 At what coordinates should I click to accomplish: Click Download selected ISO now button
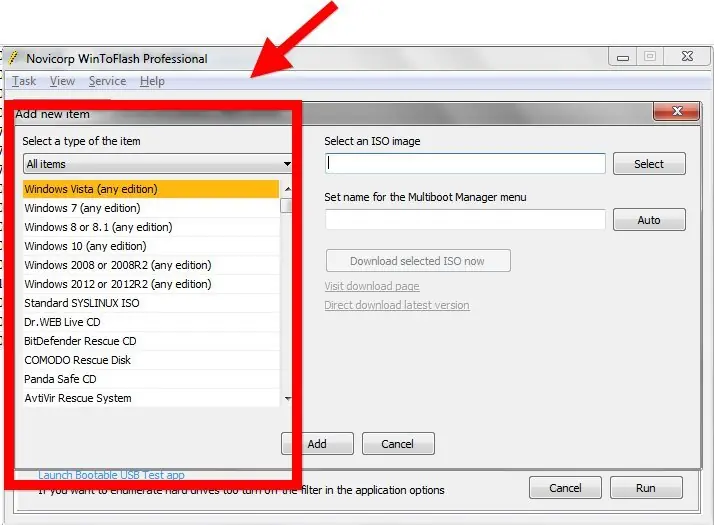point(418,261)
